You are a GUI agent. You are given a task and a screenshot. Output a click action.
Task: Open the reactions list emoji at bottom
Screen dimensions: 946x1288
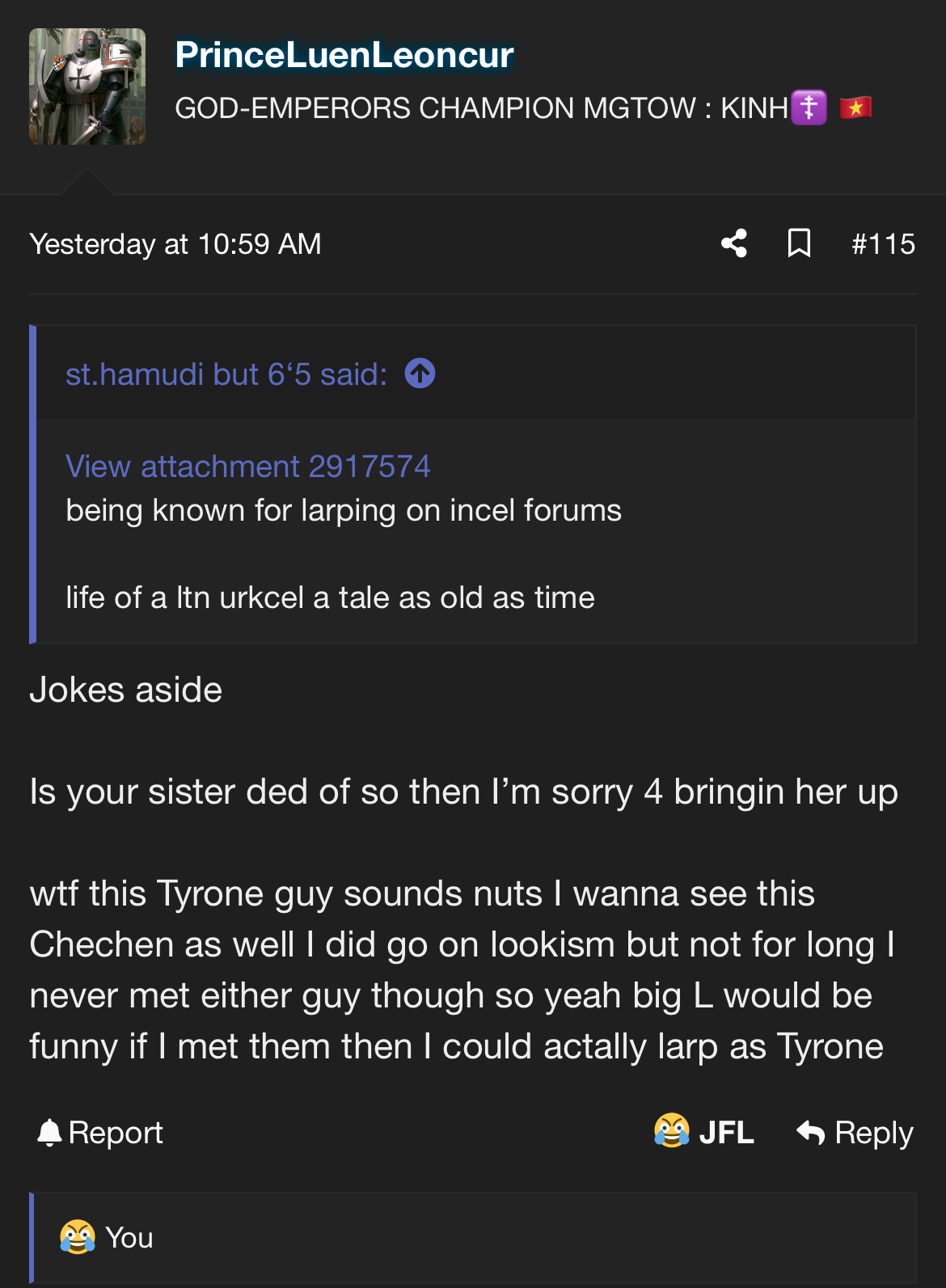(x=77, y=1237)
